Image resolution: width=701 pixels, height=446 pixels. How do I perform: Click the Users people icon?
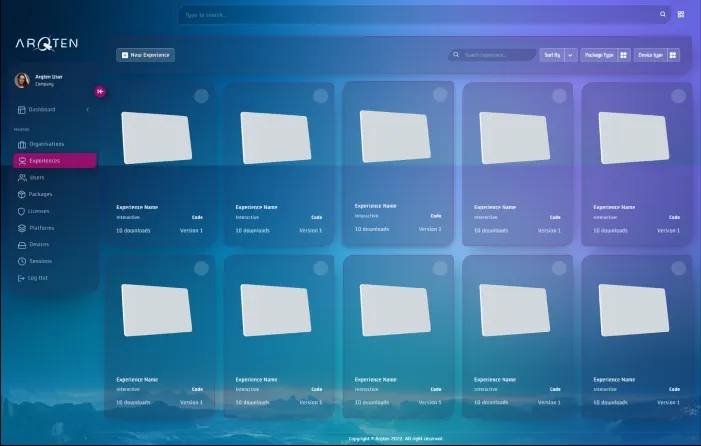(x=22, y=178)
